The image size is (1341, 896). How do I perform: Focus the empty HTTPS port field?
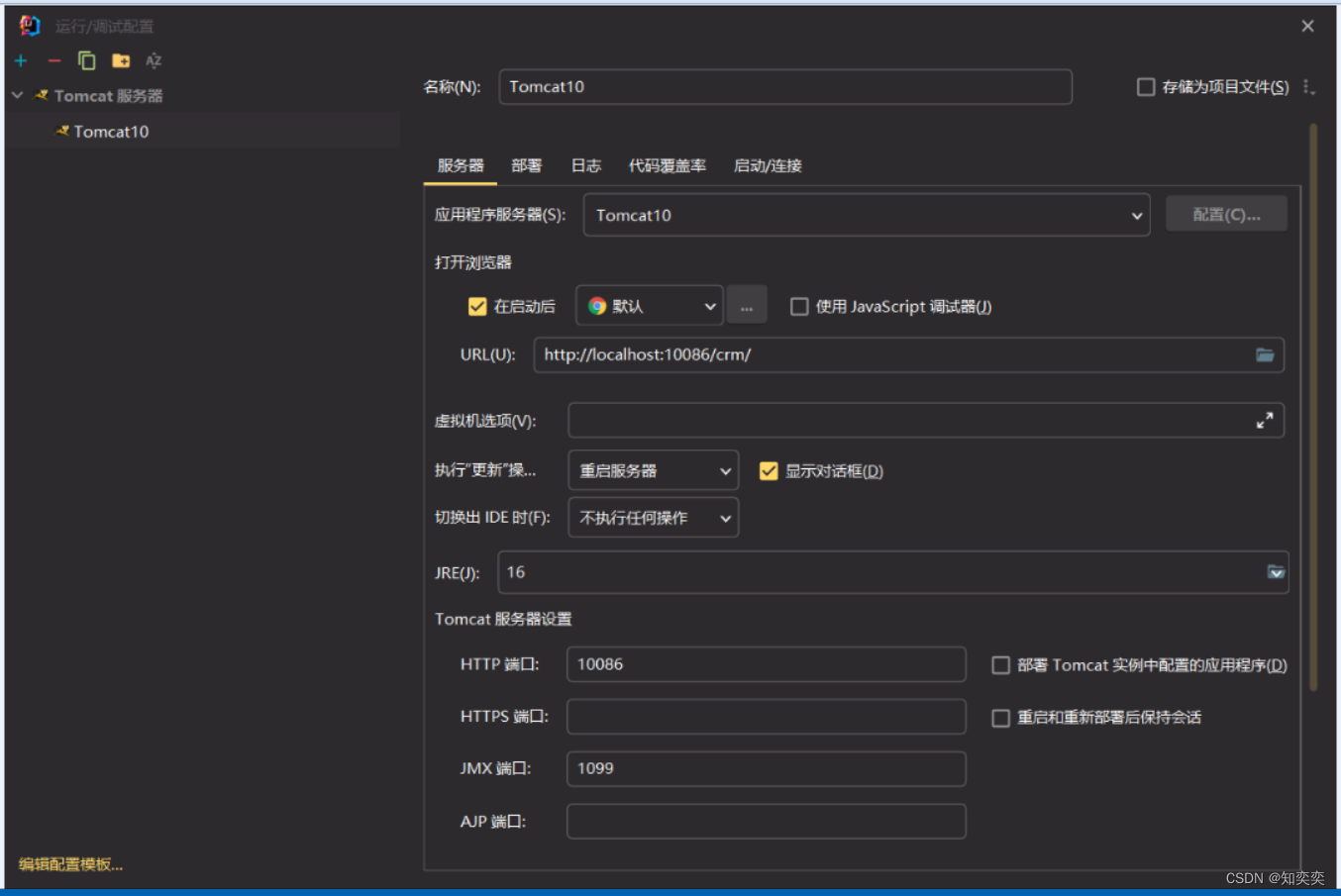tap(766, 717)
